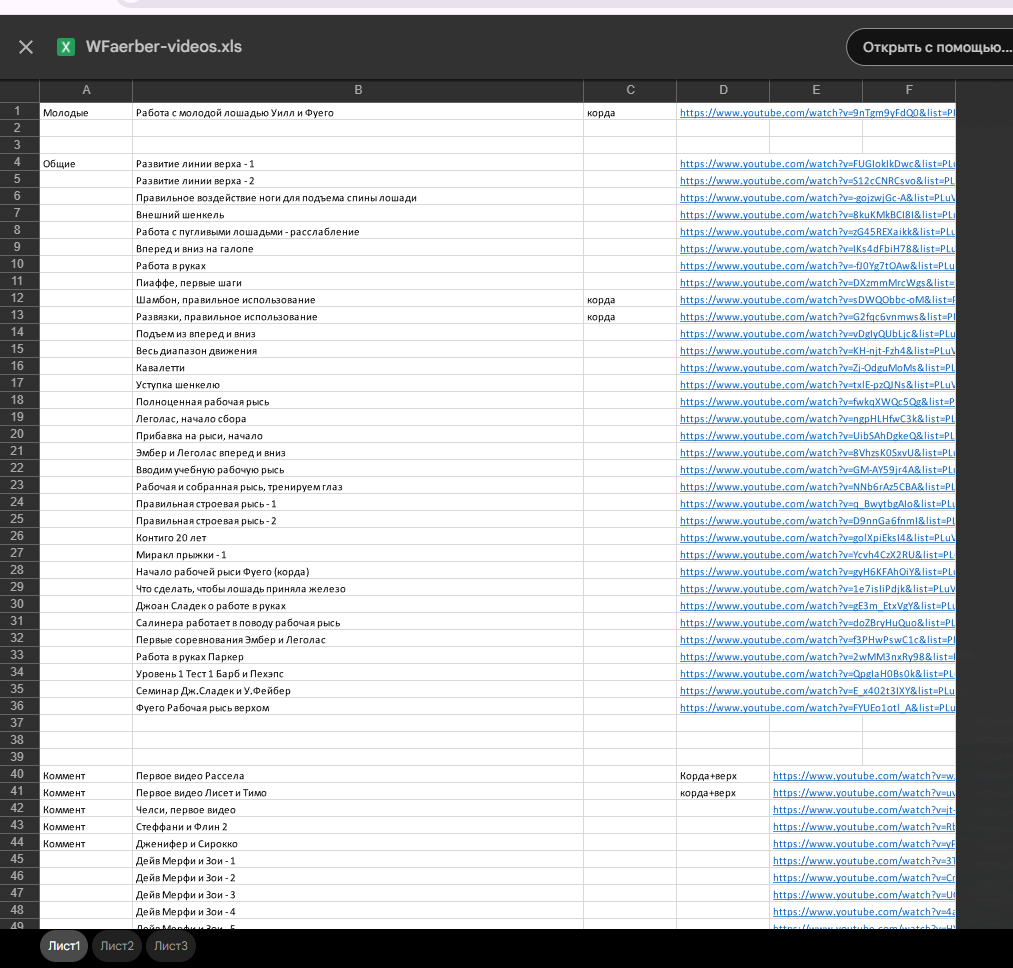Image resolution: width=1013 pixels, height=968 pixels.
Task: Select row 40 header
Action: click(19, 774)
